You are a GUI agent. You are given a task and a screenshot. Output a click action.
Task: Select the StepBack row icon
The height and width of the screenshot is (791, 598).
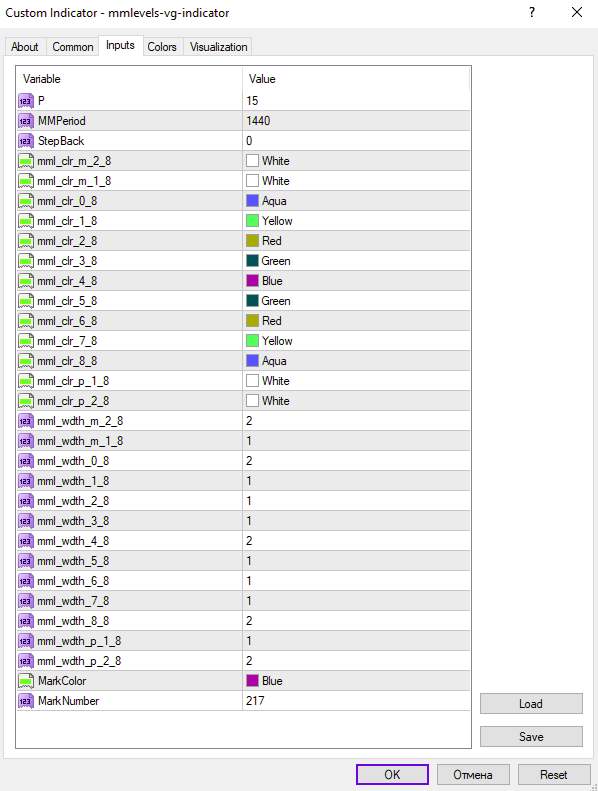(25, 141)
